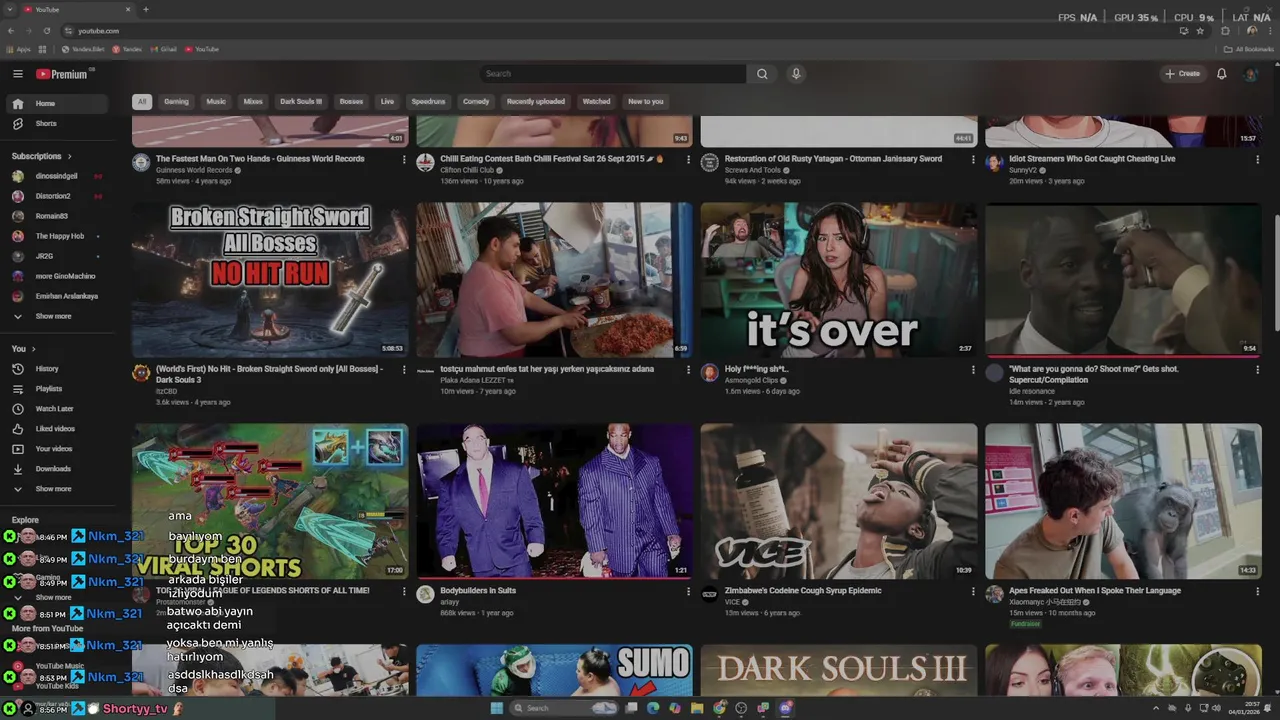The height and width of the screenshot is (720, 1280).
Task: Click the YouTube search input field
Action: [613, 74]
